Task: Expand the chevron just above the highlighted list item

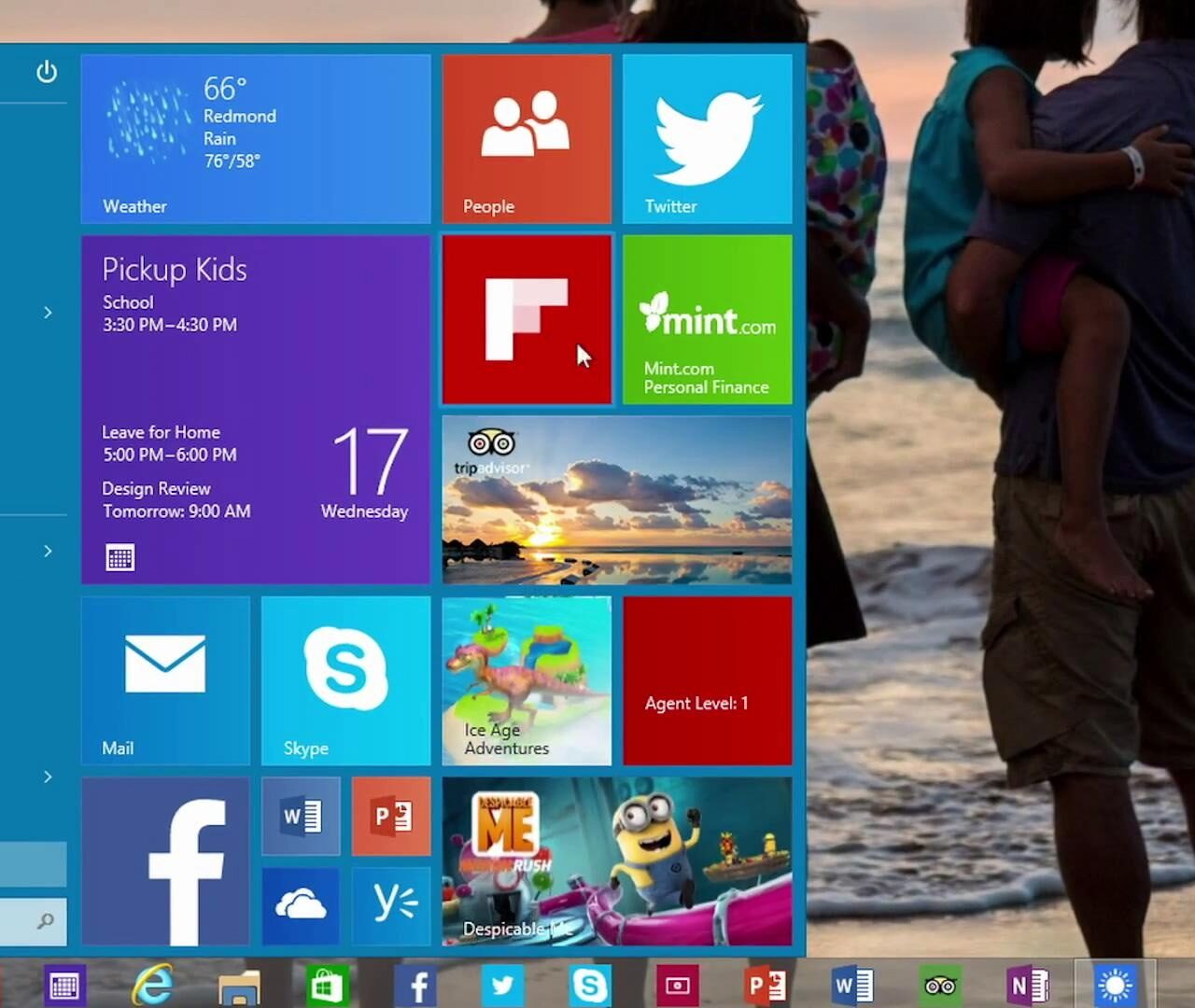Action: tap(48, 777)
